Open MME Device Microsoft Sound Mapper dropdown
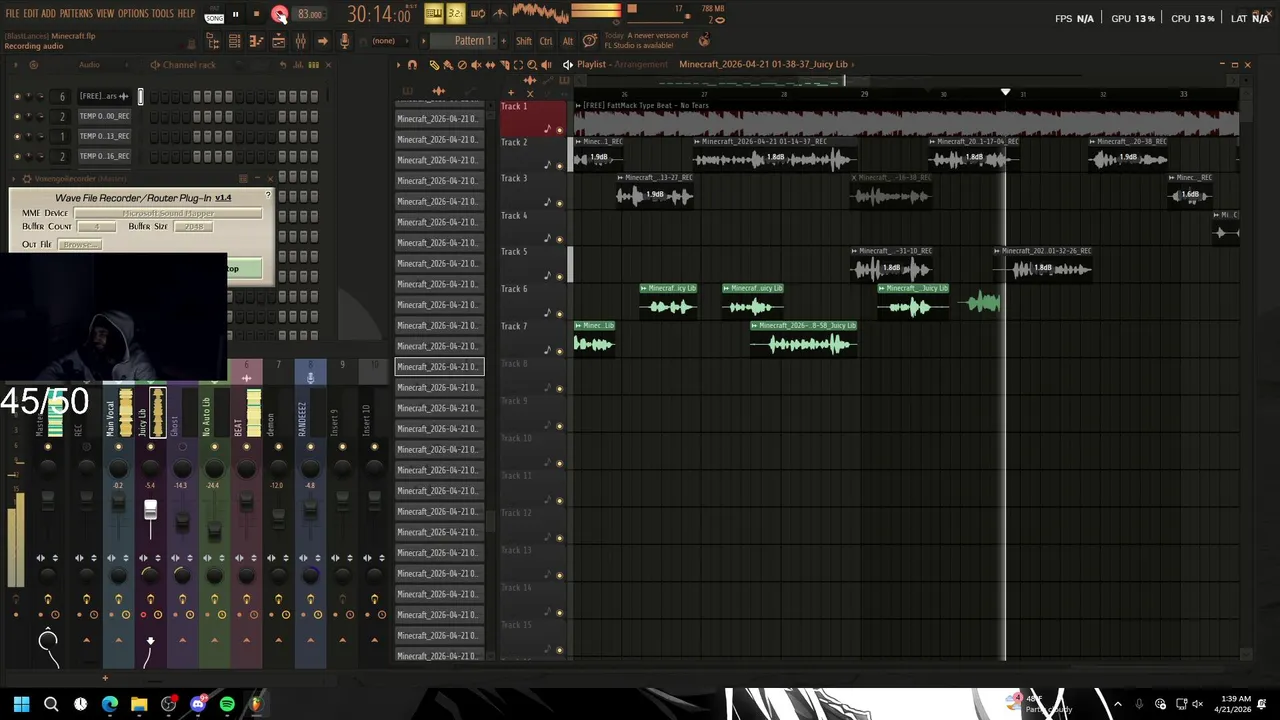 click(x=168, y=213)
